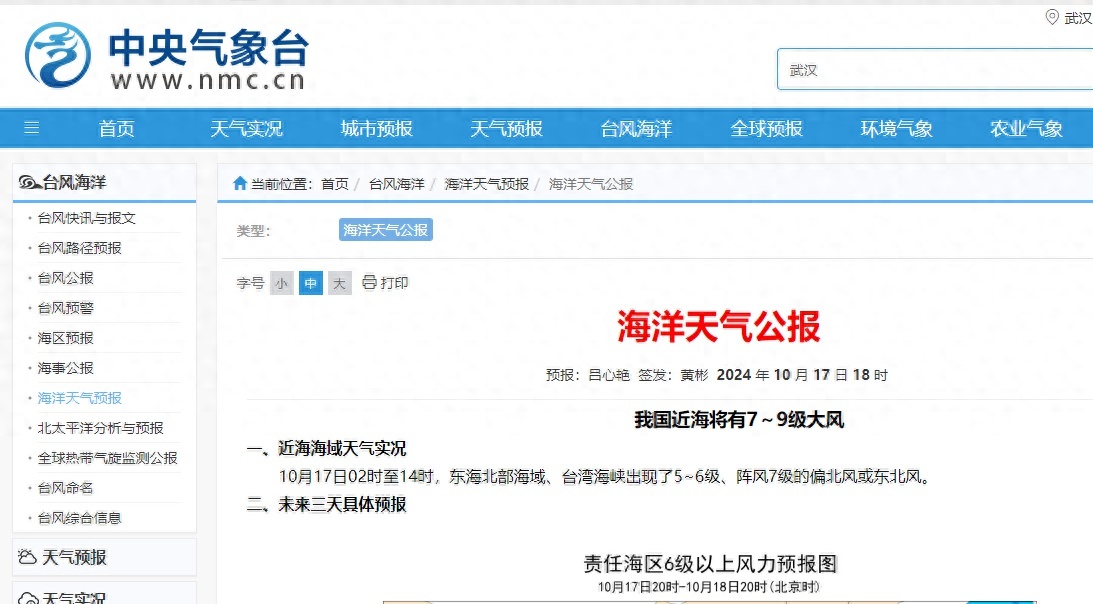Viewport: 1093px width, 604px height.
Task: Open 海洋天气预报 in the sidebar
Action: coord(79,398)
